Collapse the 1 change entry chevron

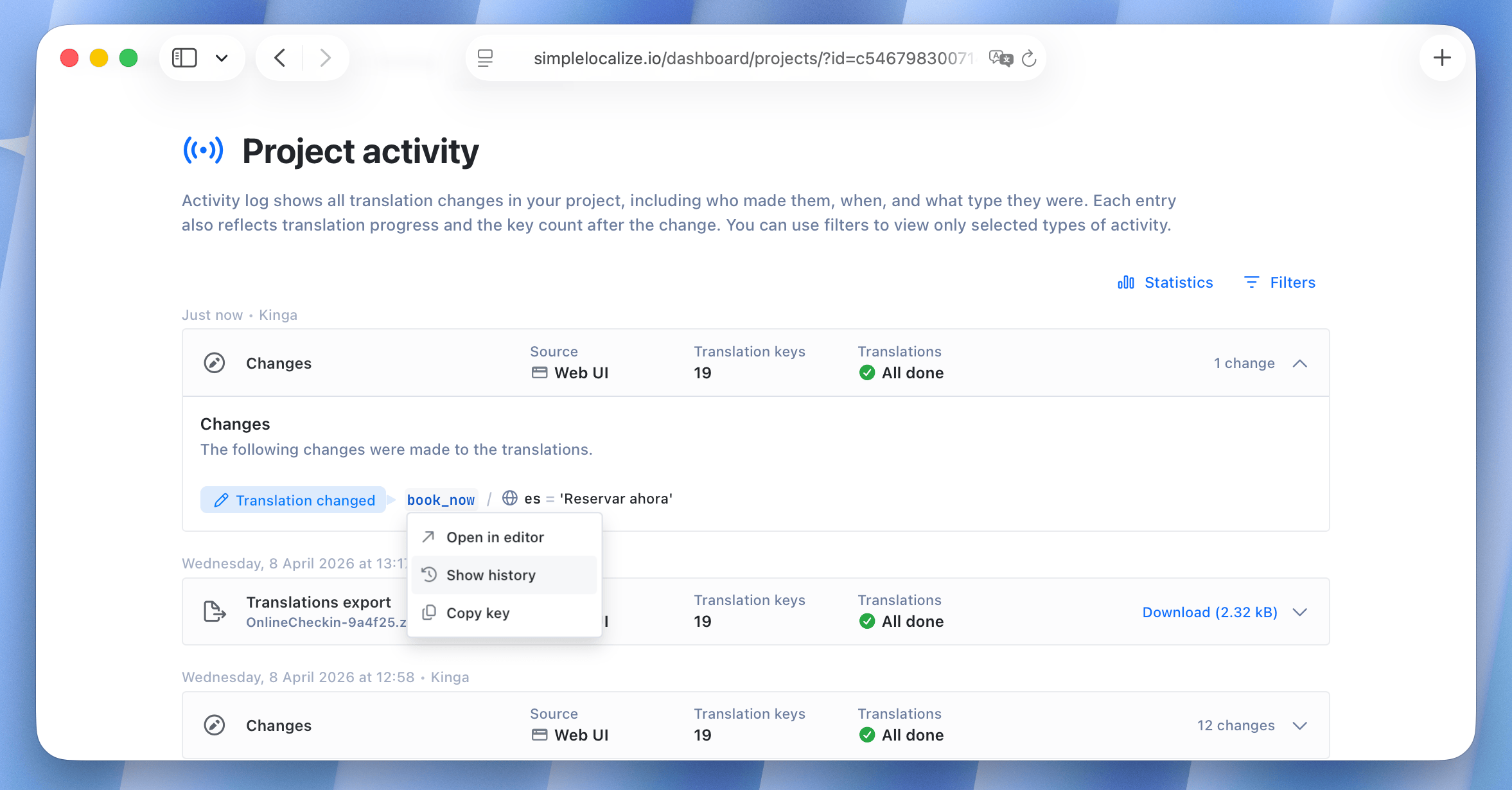(x=1300, y=364)
